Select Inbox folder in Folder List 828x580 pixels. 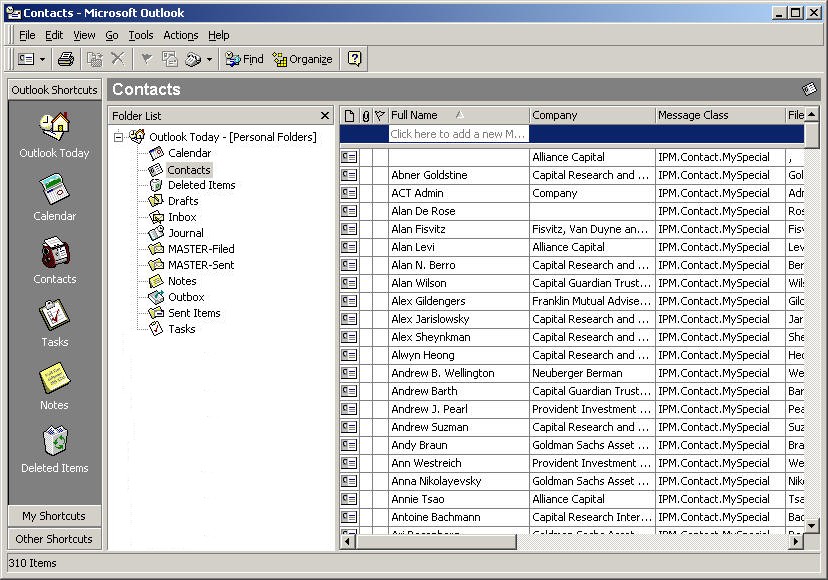click(x=182, y=217)
